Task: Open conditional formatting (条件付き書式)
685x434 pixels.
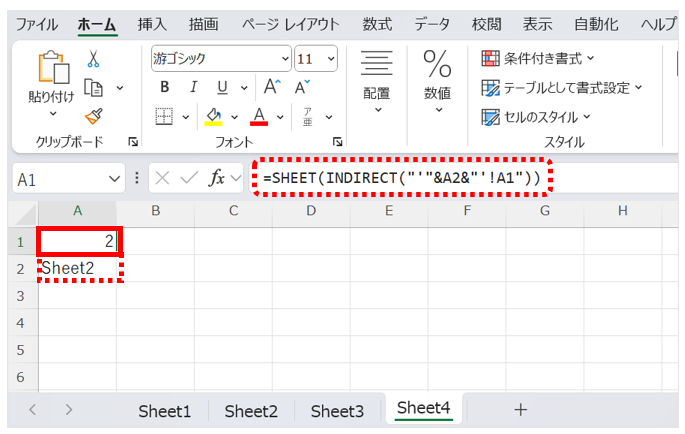Action: point(538,58)
